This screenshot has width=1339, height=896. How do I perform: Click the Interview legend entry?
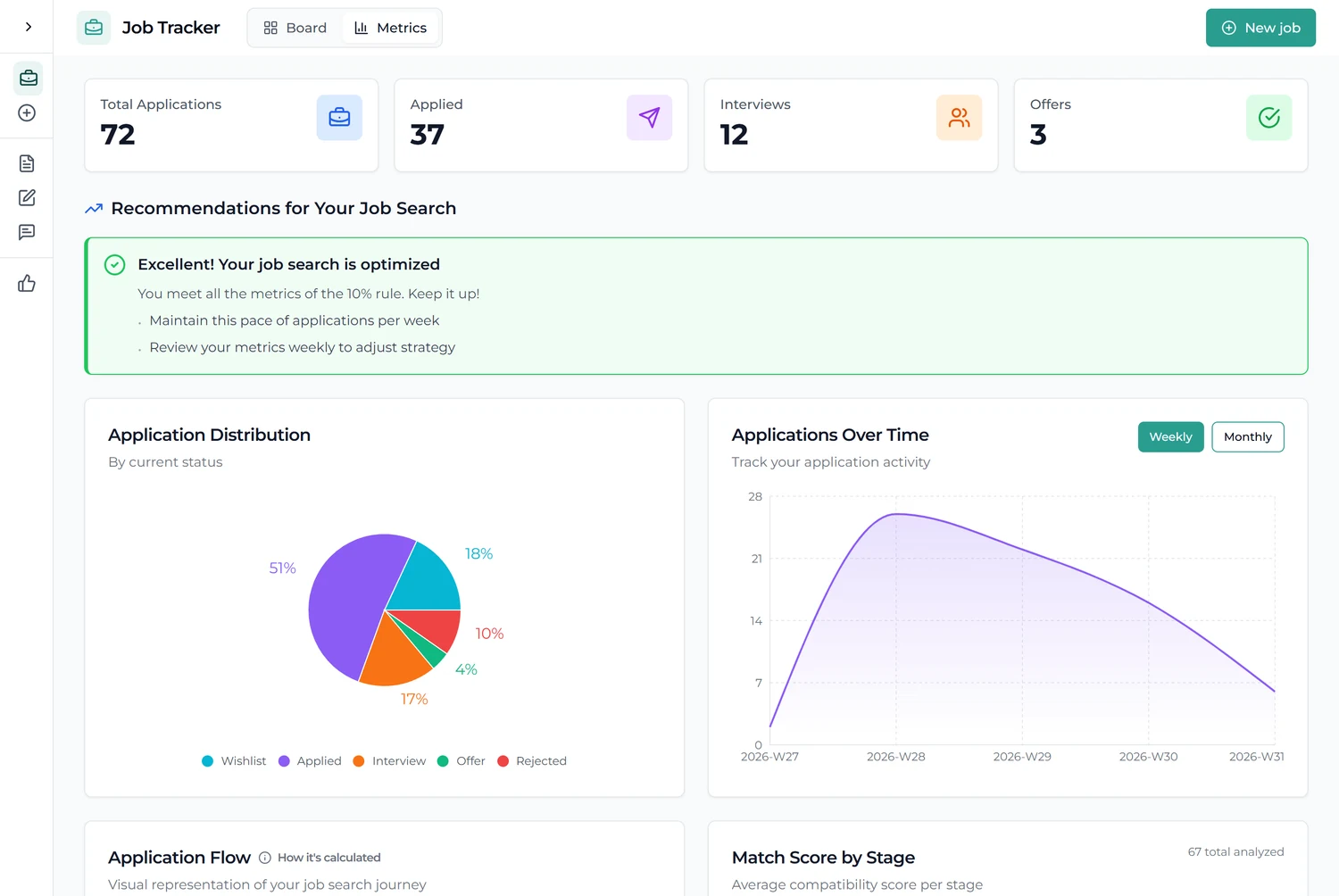pos(389,761)
